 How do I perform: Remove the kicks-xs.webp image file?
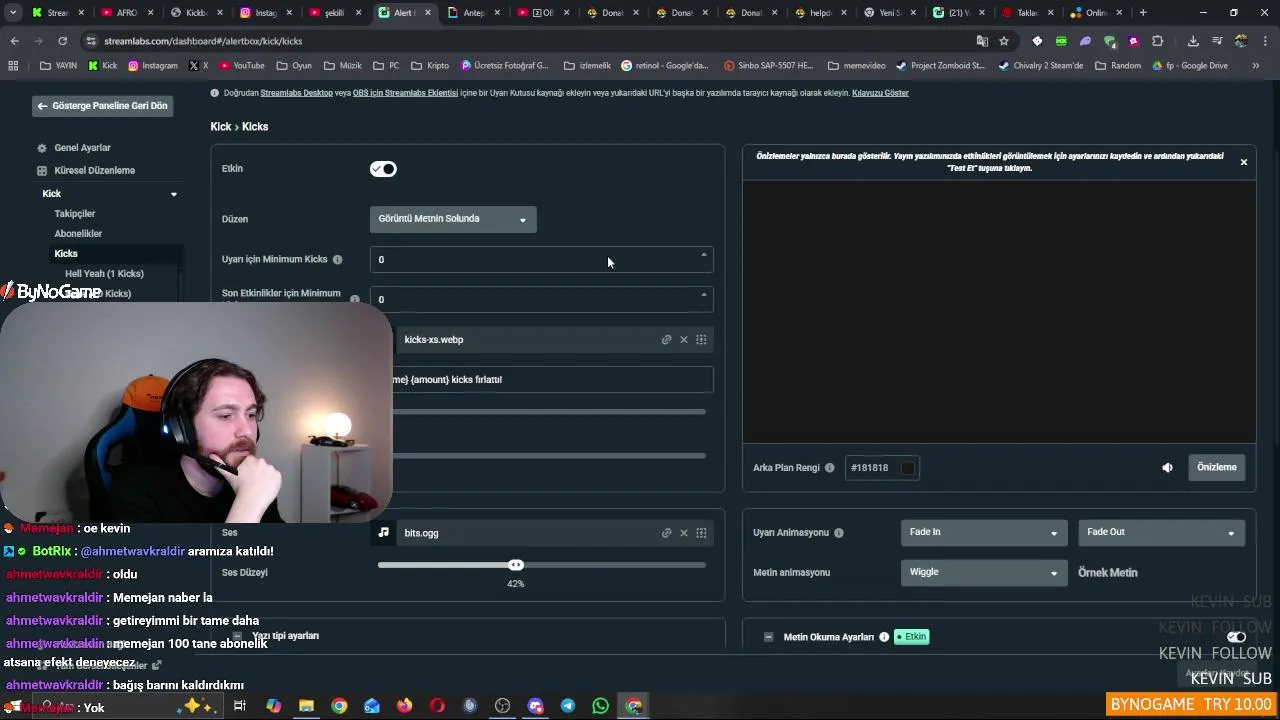coord(684,340)
